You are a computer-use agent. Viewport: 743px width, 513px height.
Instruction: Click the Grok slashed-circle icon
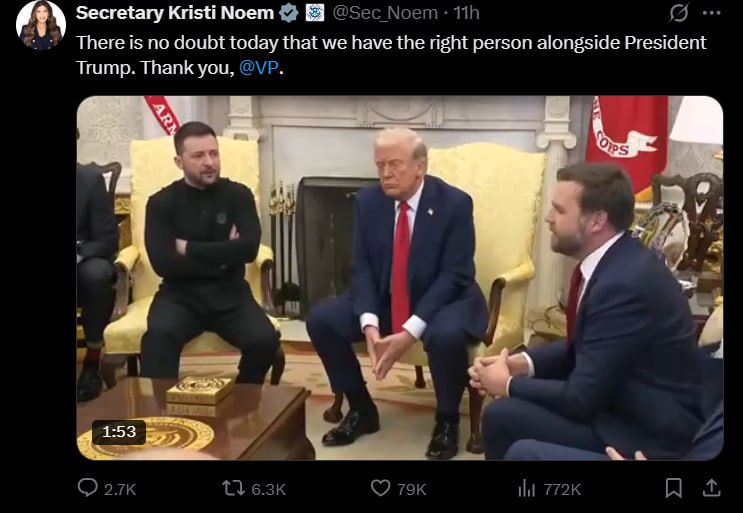679,13
